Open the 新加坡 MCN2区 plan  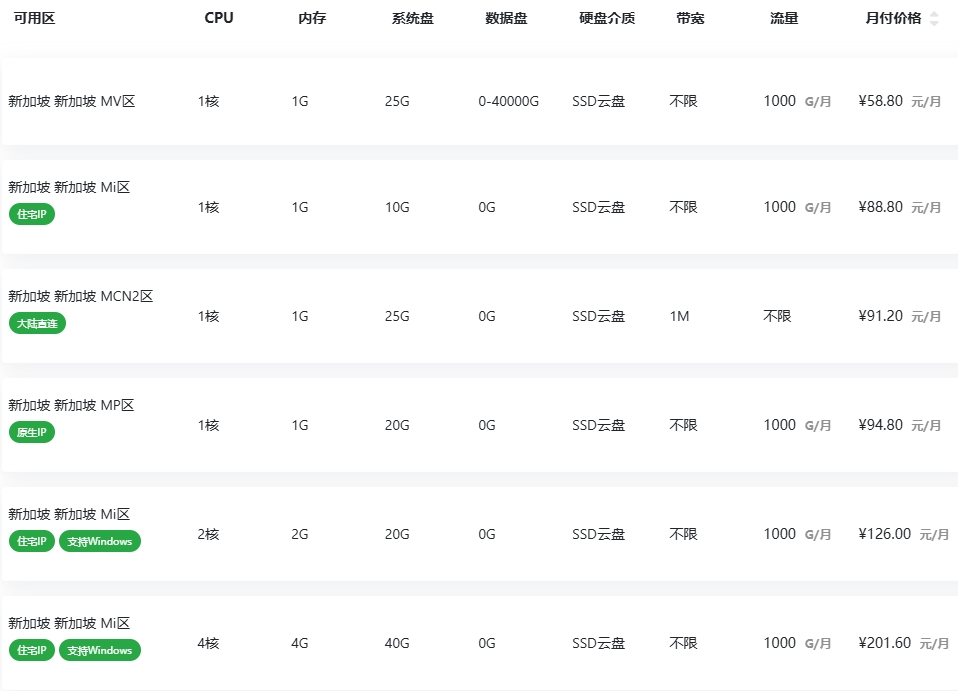click(x=80, y=296)
